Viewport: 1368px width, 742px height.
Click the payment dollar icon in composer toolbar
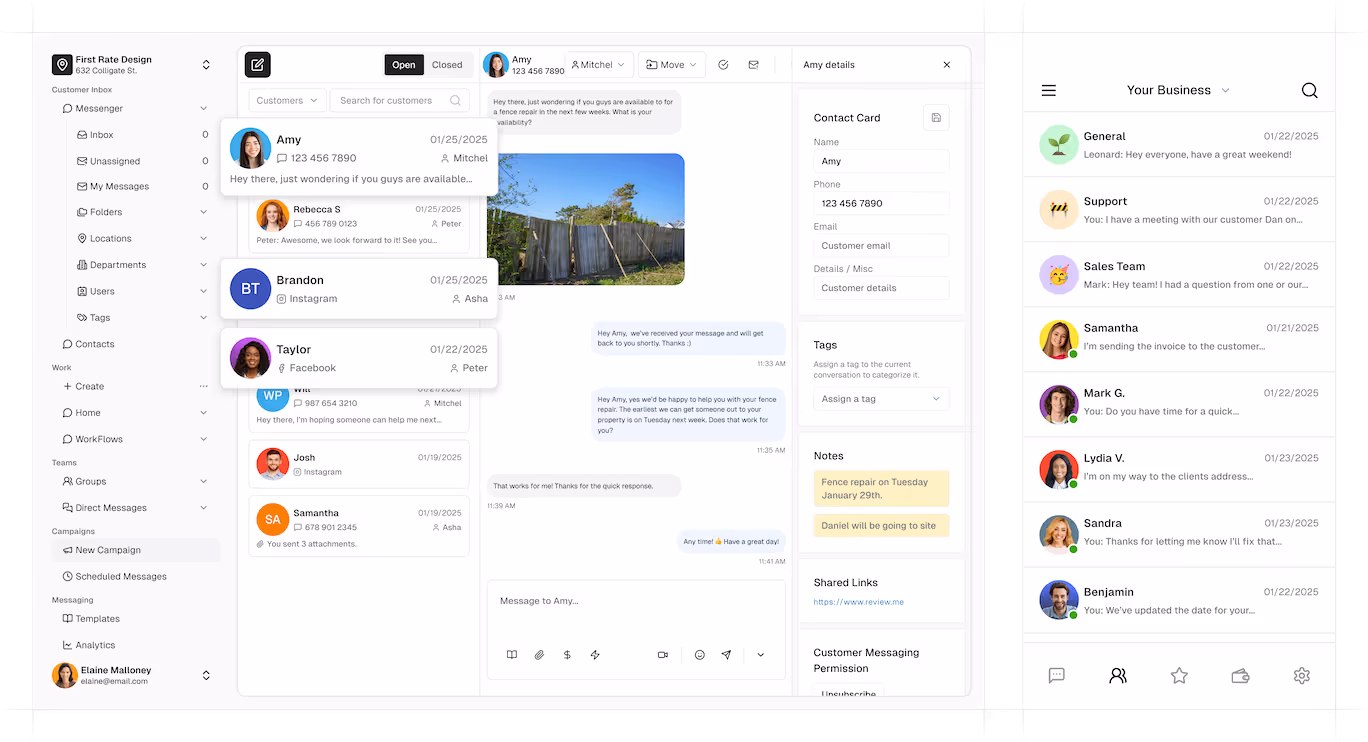567,654
